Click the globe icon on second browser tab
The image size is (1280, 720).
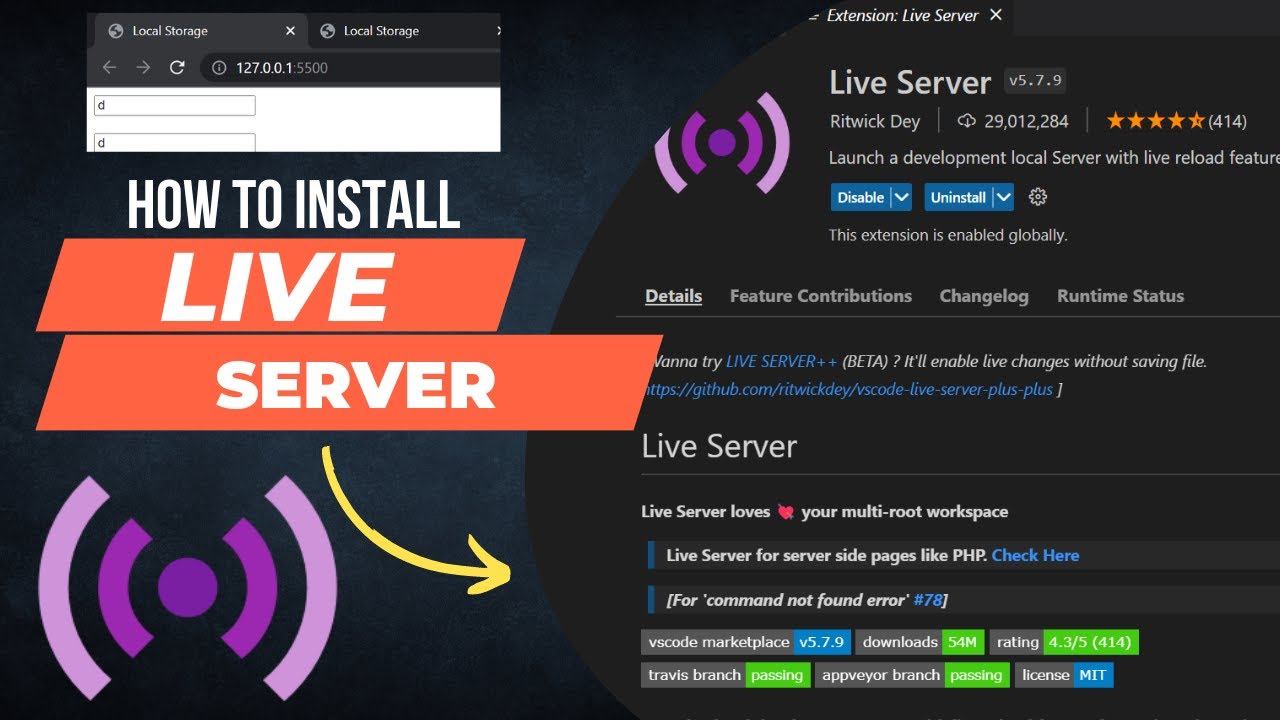[327, 31]
